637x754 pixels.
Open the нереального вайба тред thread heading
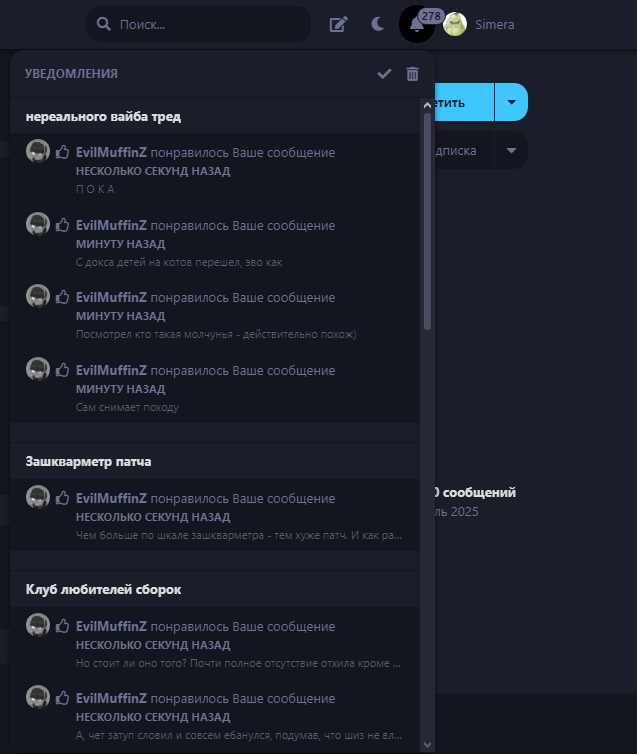pyautogui.click(x=103, y=117)
